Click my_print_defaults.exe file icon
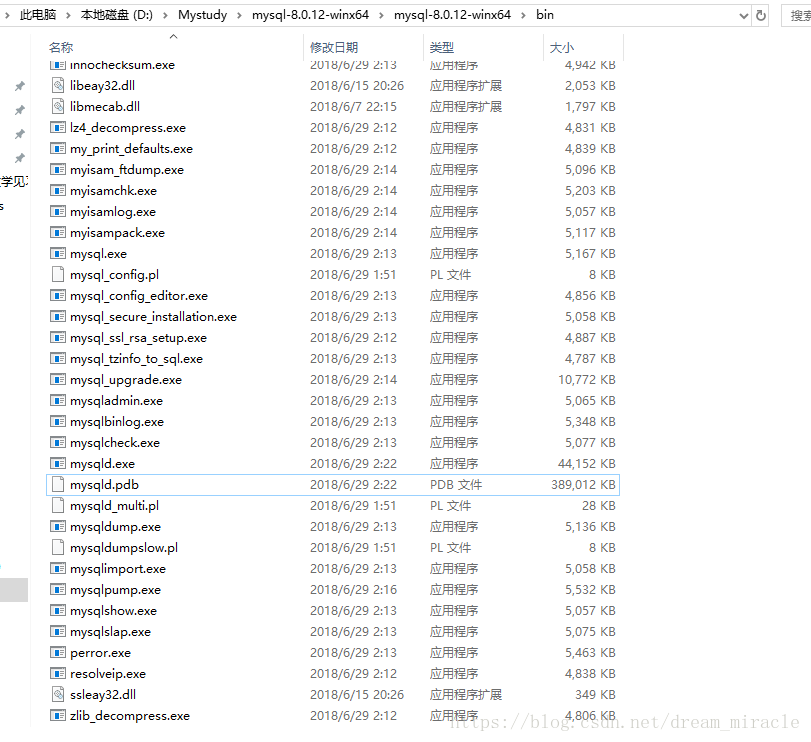The height and width of the screenshot is (742, 811). tap(58, 148)
